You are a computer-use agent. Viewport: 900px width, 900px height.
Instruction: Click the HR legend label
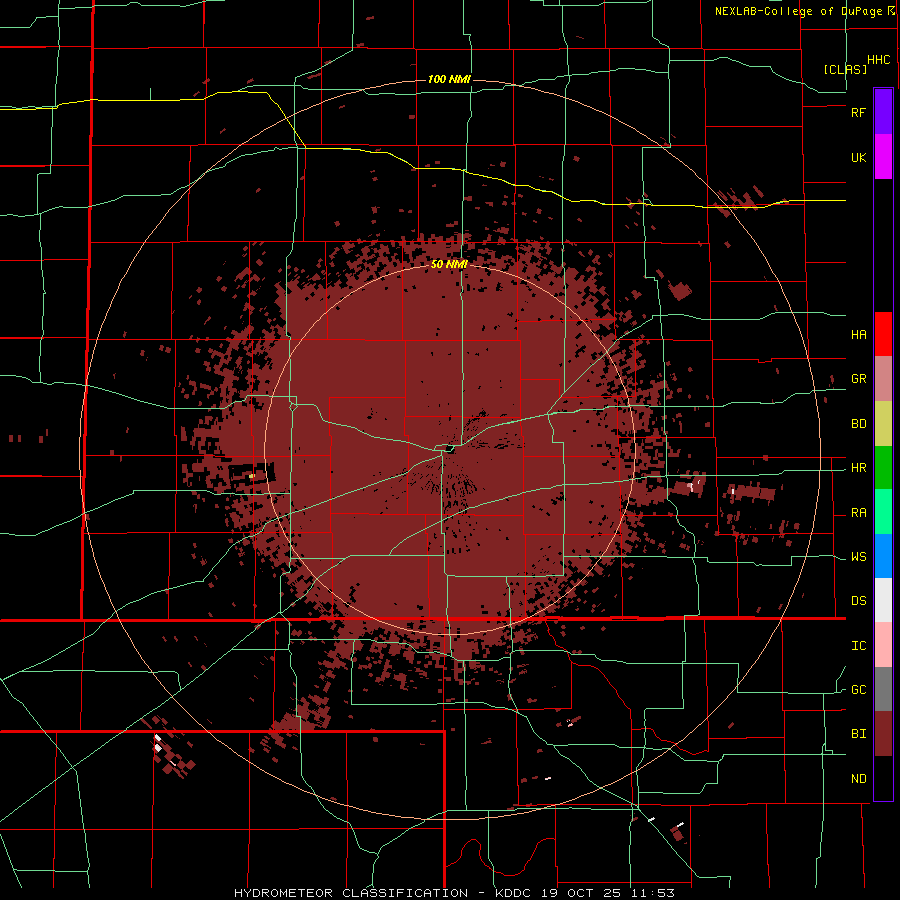coord(858,468)
